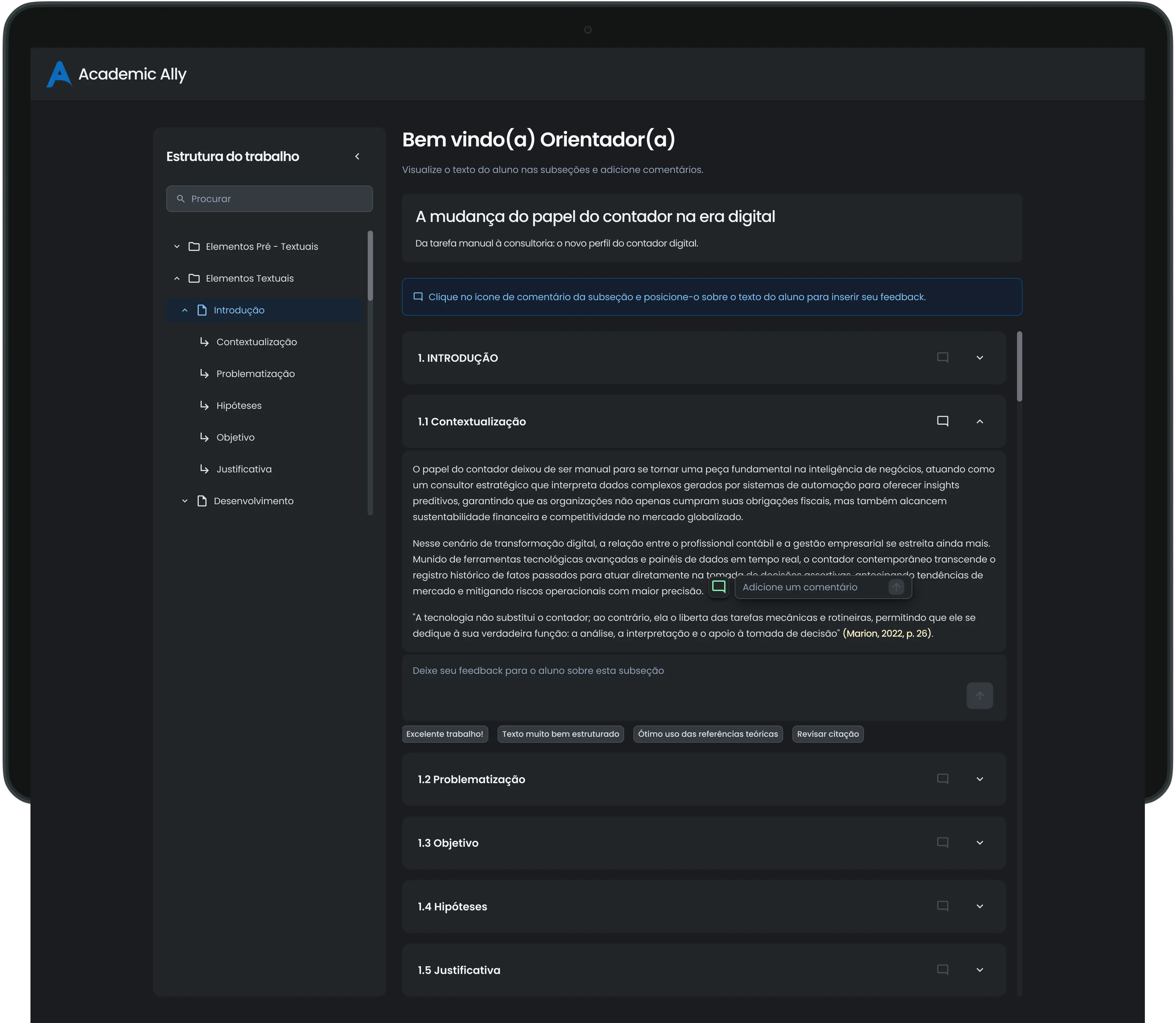Click the Desenvolvimento document icon
1176x1023 pixels.
point(202,501)
